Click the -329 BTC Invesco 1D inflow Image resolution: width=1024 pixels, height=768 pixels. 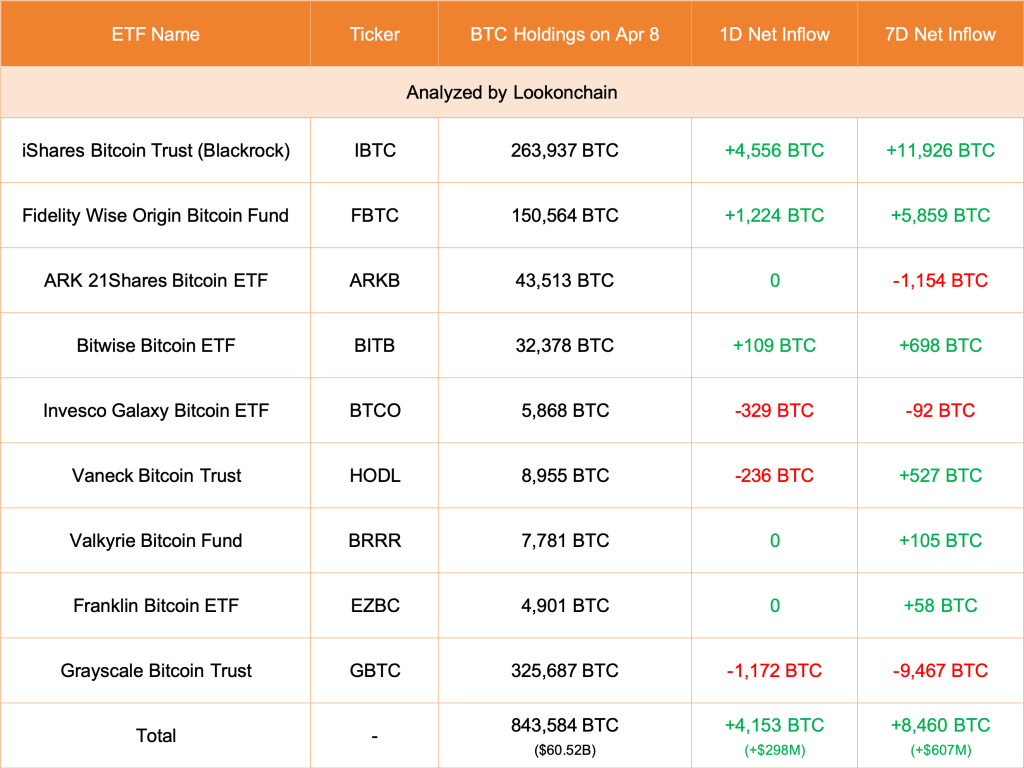point(774,410)
